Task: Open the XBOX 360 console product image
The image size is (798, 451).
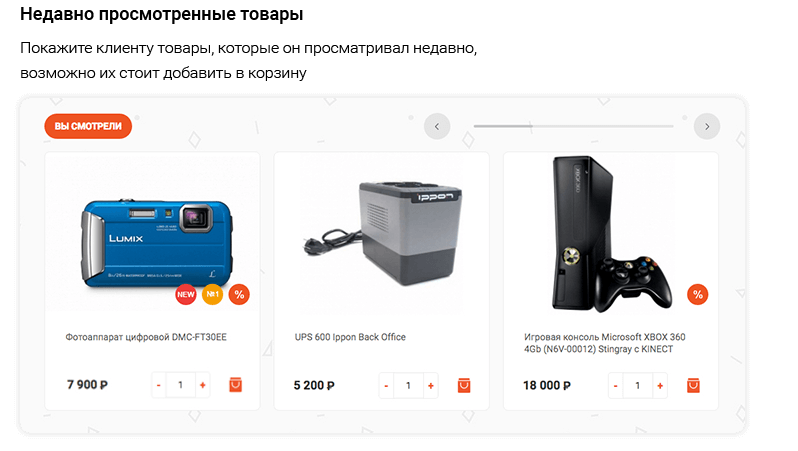Action: tap(611, 233)
